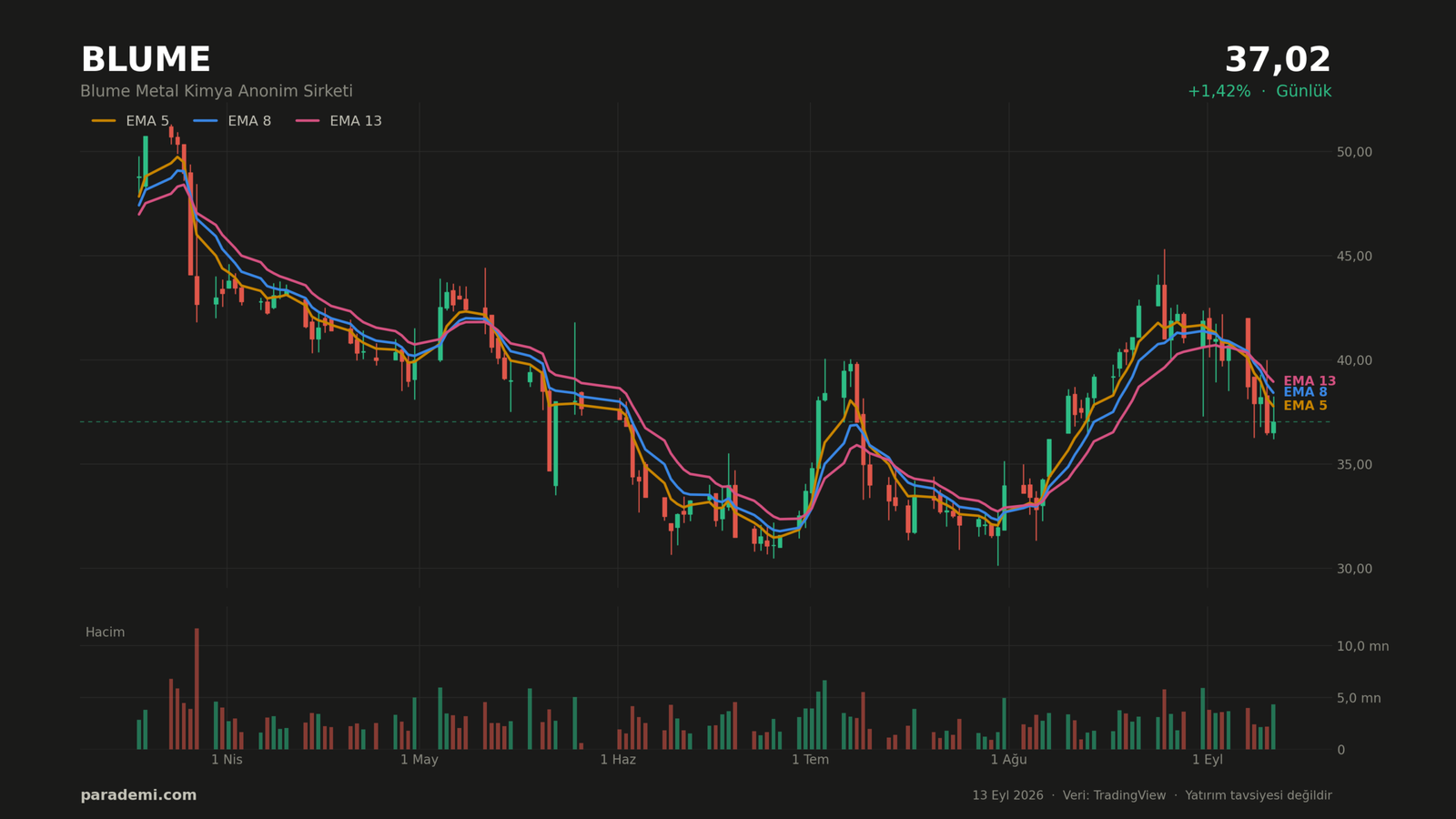
Task: Click the 5,0 mn volume axis label
Action: [1359, 698]
